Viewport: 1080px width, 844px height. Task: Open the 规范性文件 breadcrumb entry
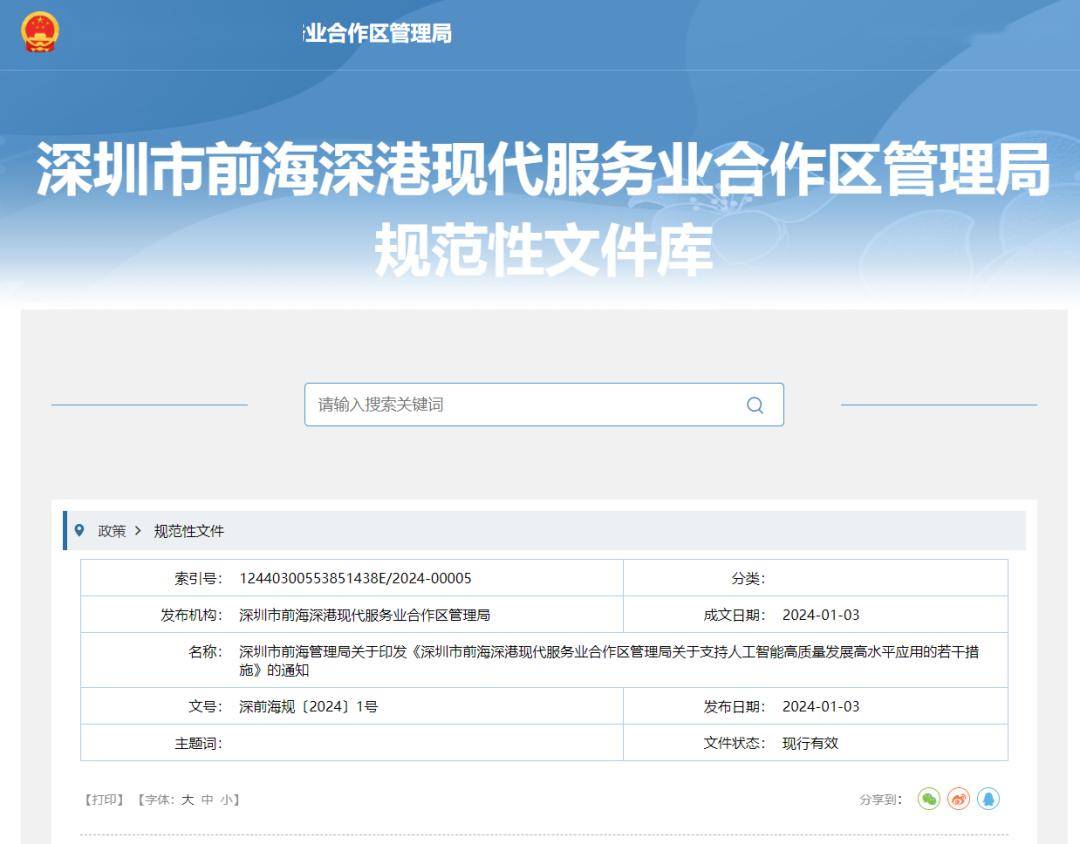186,531
